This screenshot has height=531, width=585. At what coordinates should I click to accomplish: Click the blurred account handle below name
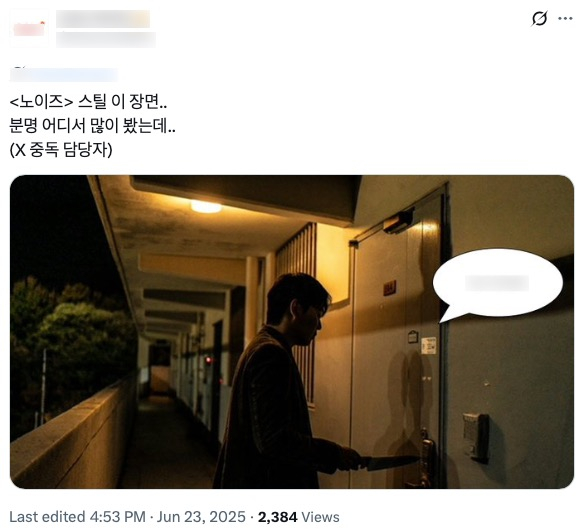pos(106,40)
